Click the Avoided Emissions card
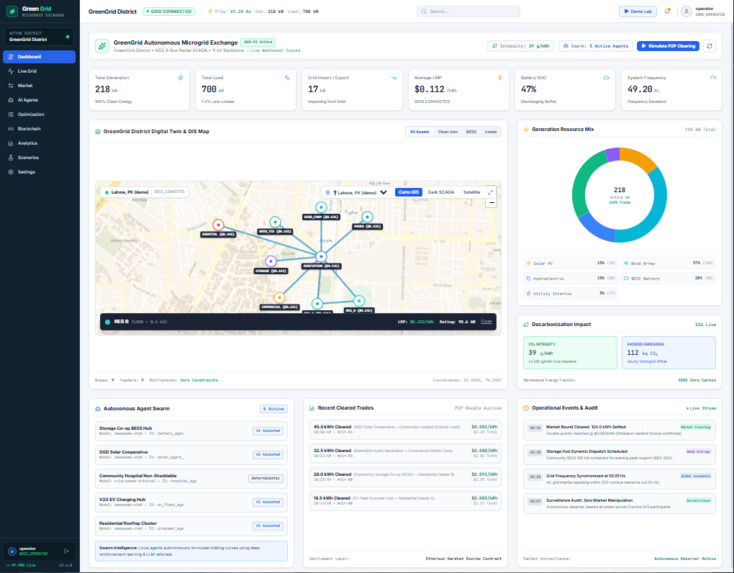This screenshot has height=573, width=734. pyautogui.click(x=669, y=353)
